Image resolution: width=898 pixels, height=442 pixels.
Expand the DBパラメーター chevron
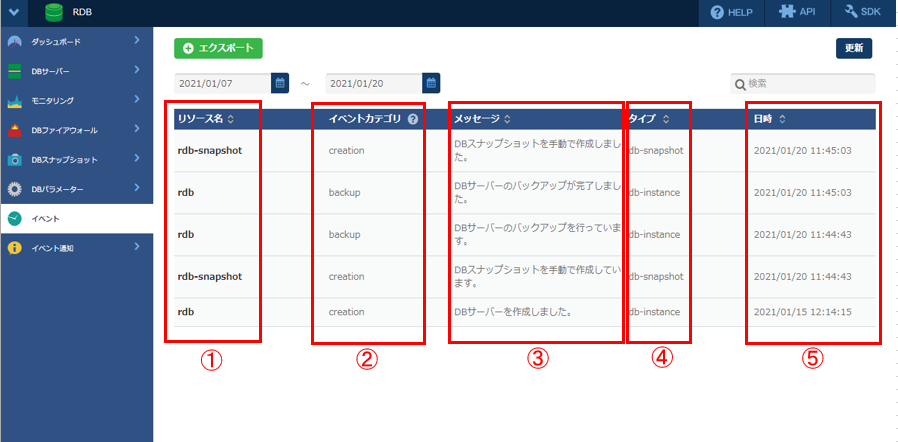[x=137, y=187]
